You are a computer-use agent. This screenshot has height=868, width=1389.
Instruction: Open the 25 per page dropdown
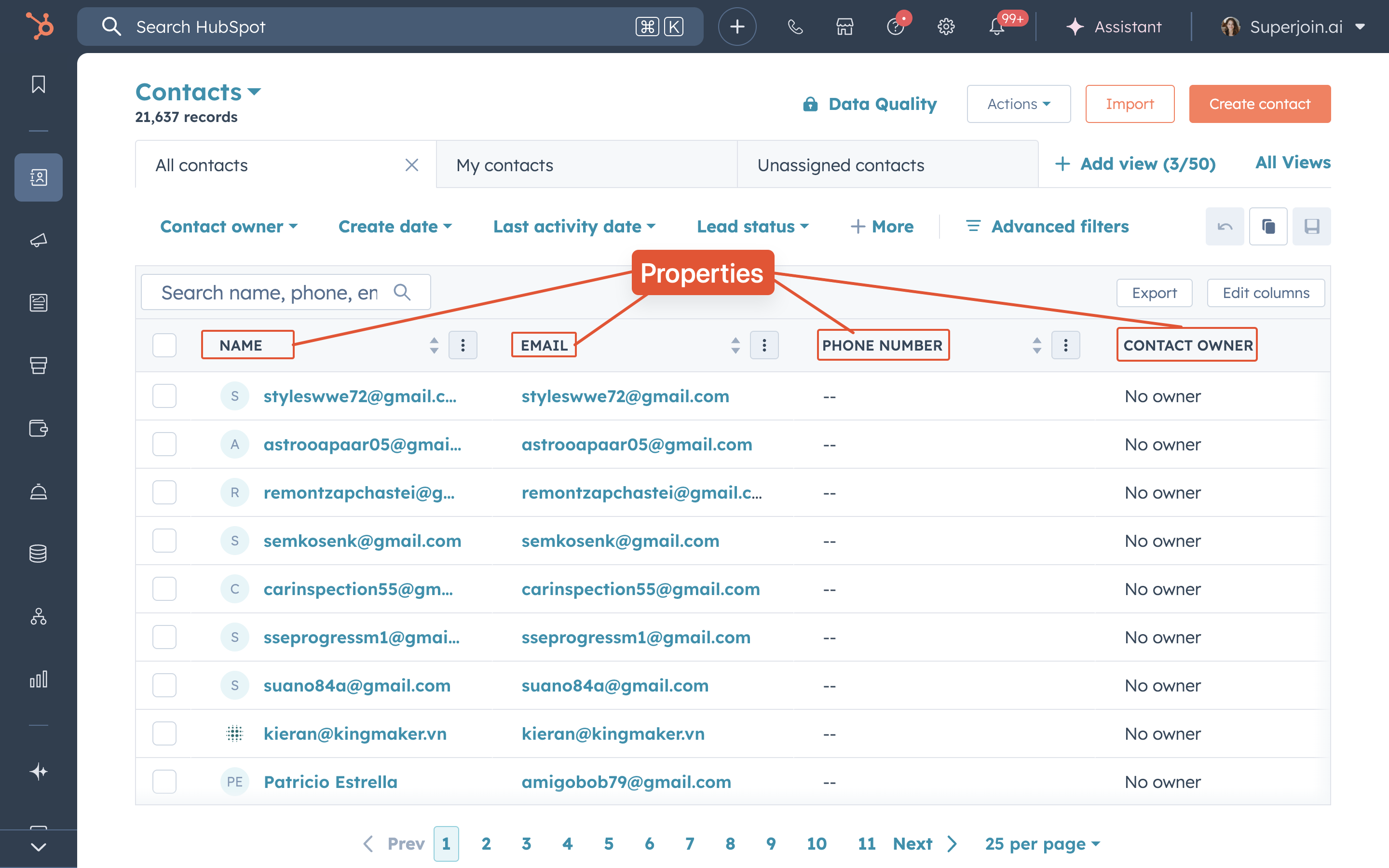(1042, 844)
